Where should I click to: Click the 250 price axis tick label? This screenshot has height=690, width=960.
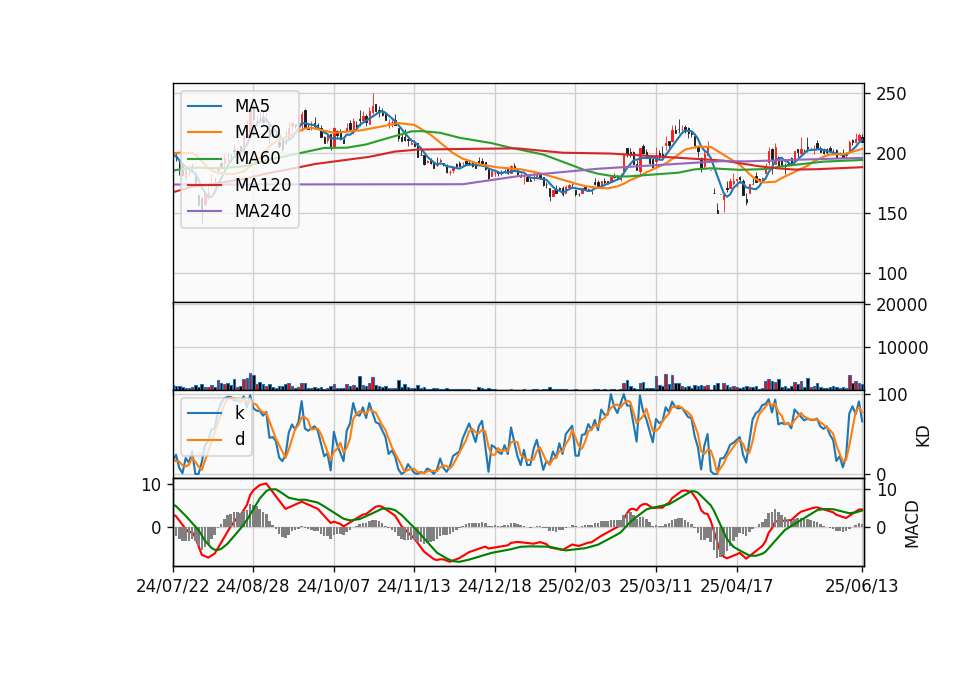(891, 94)
